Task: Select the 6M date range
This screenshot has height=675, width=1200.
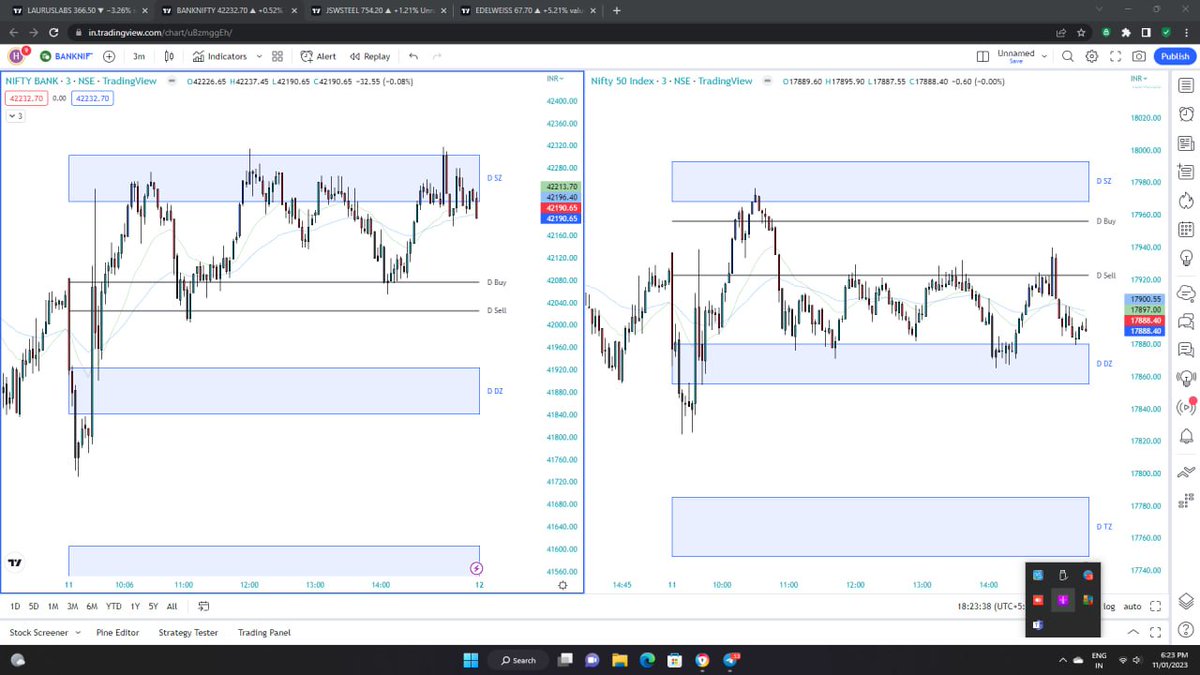Action: pos(91,606)
